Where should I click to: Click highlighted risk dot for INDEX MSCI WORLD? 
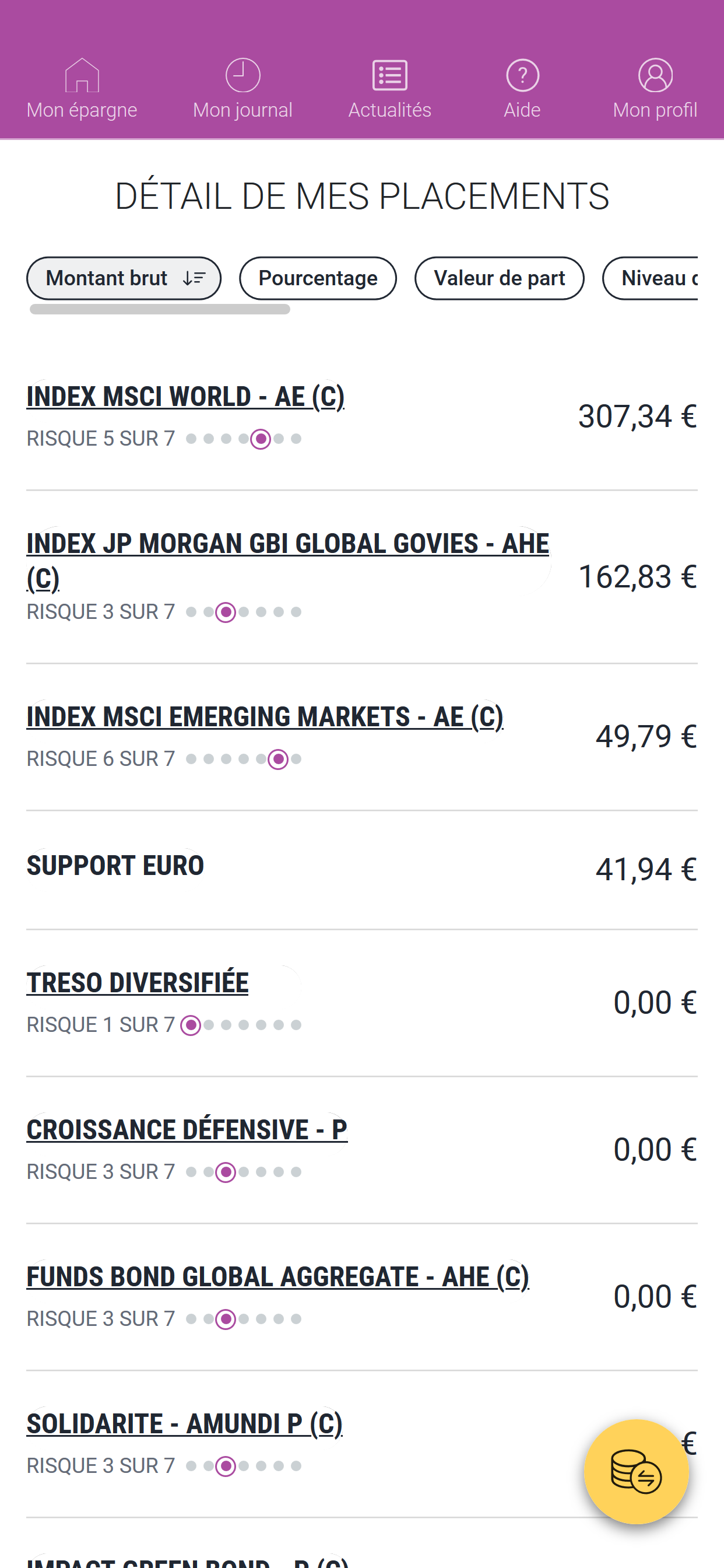click(x=261, y=439)
